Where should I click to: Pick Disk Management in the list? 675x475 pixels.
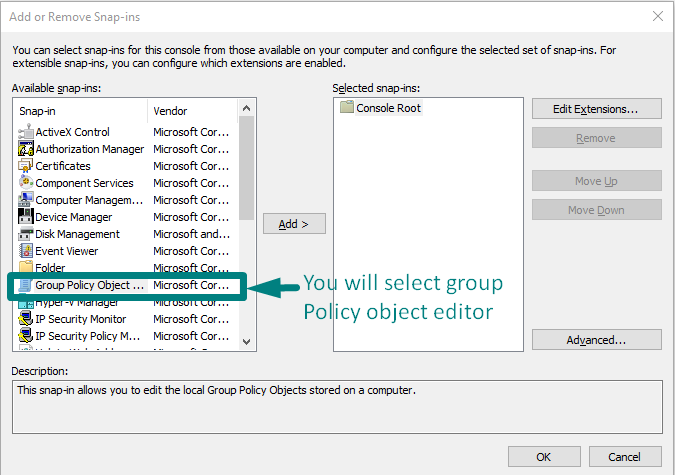click(x=77, y=234)
